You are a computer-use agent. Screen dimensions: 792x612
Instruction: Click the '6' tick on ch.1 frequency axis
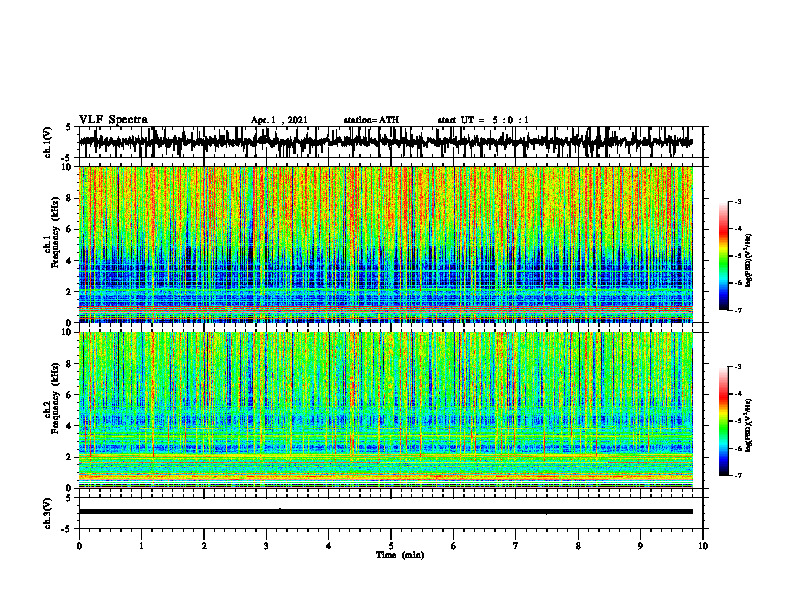(70, 230)
